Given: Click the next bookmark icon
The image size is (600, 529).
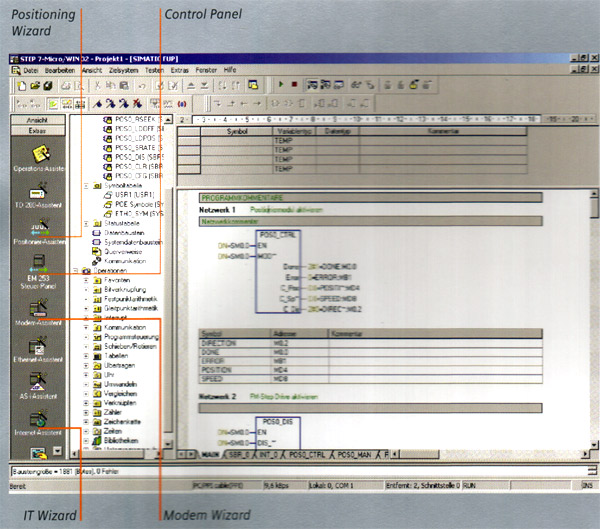Looking at the screenshot, I should click(111, 103).
